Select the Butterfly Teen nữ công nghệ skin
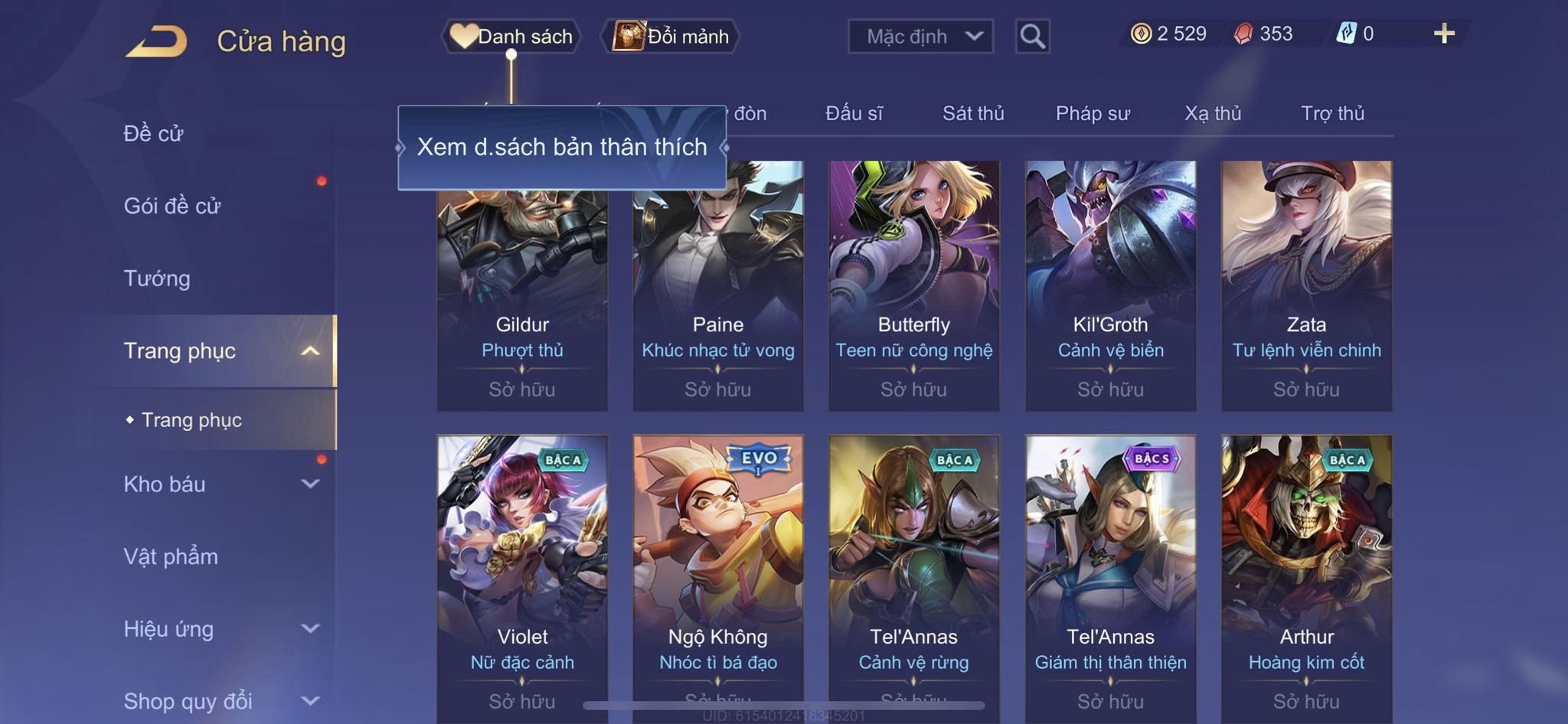 point(913,285)
